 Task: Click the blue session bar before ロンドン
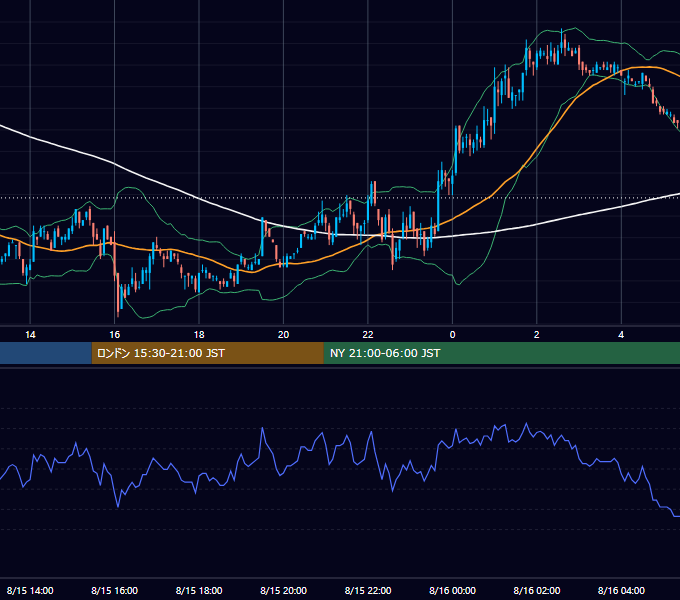[x=46, y=353]
